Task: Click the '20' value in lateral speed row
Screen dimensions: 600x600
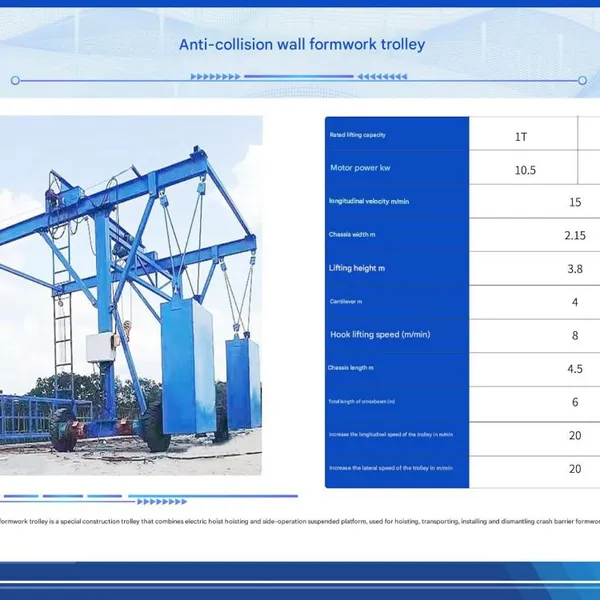Action: click(575, 469)
